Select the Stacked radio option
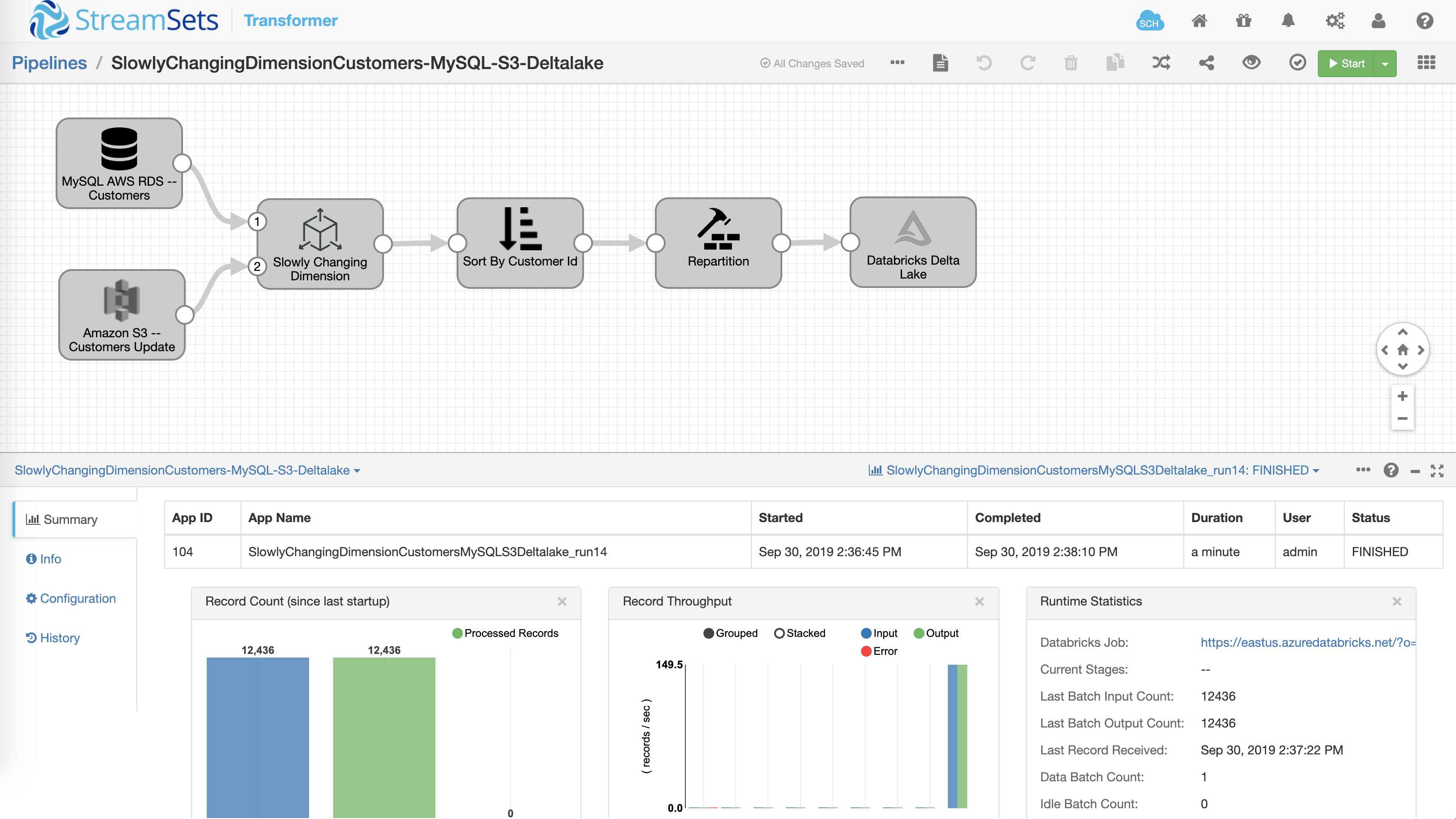The width and height of the screenshot is (1456, 819). point(800,633)
